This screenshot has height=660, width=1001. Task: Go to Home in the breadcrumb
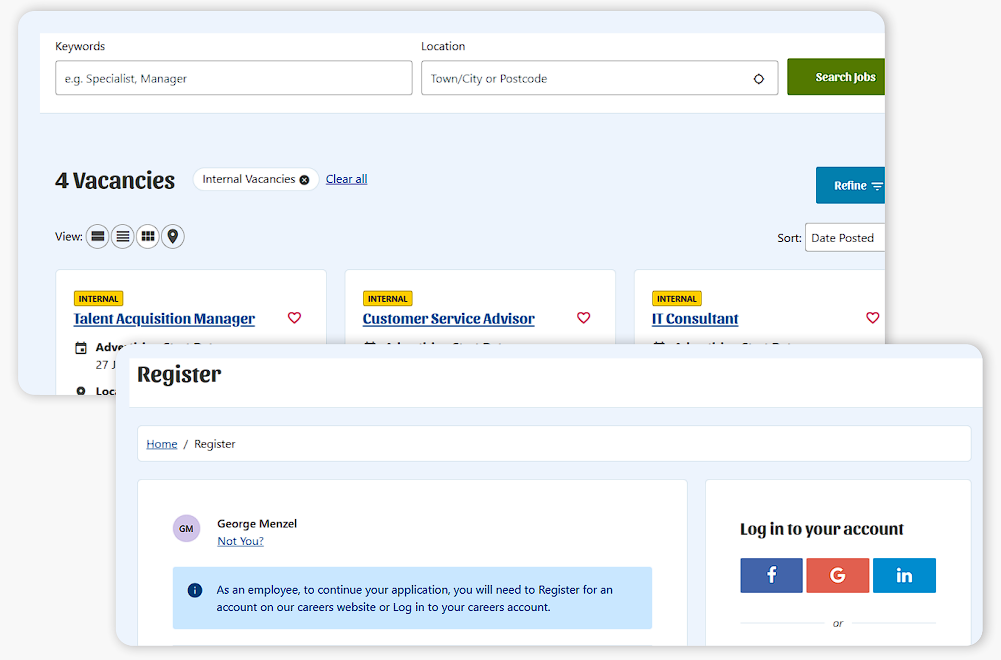point(161,444)
